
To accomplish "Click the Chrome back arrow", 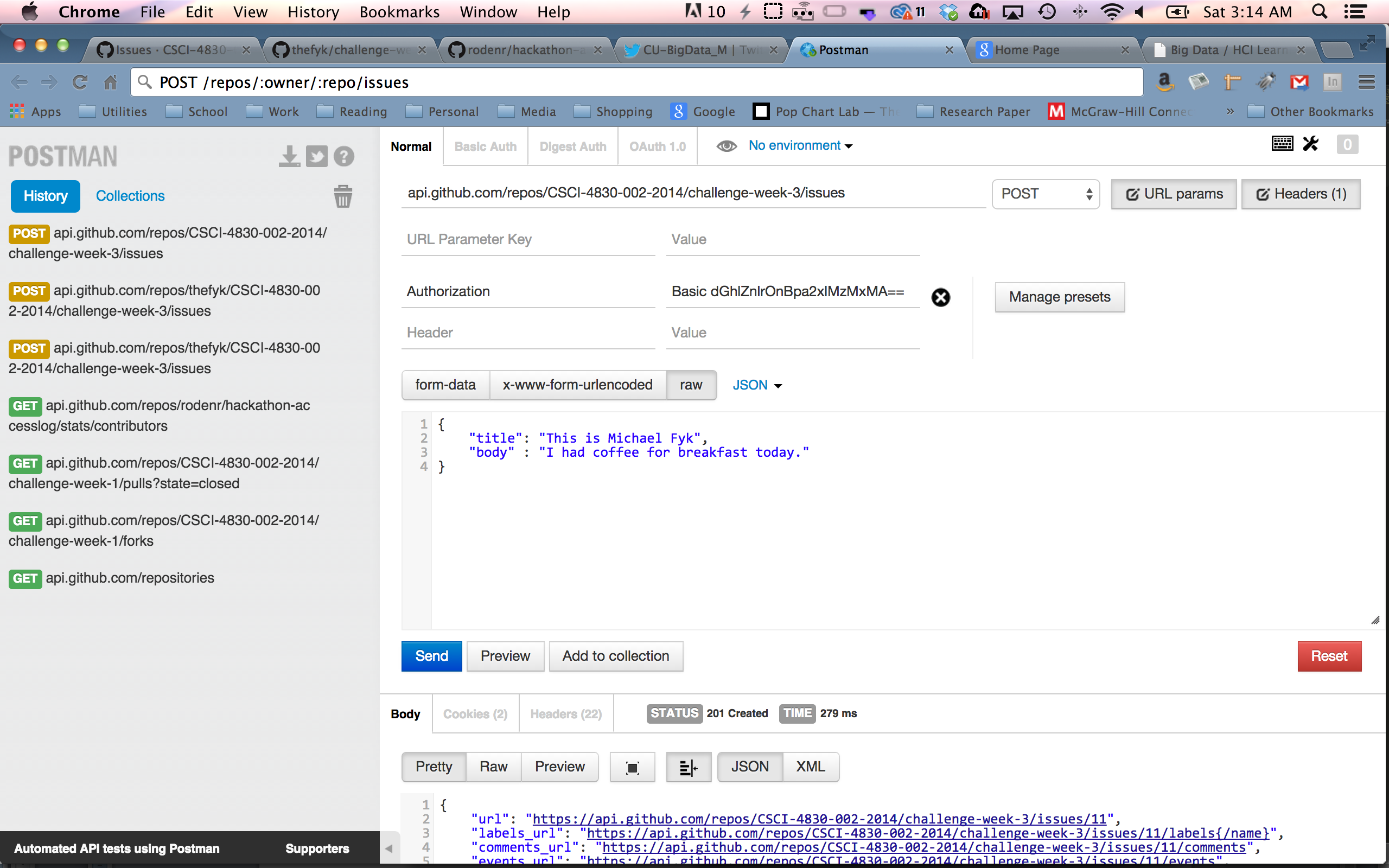I will pos(20,82).
